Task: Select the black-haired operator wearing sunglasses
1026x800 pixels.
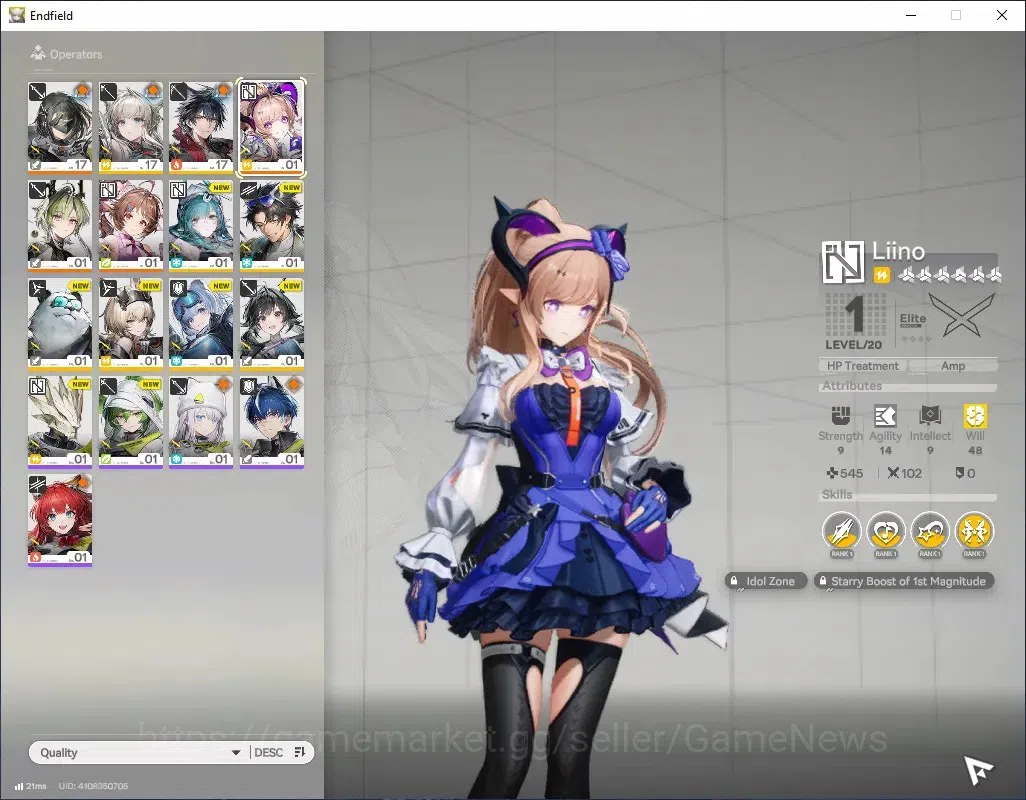Action: (272, 225)
